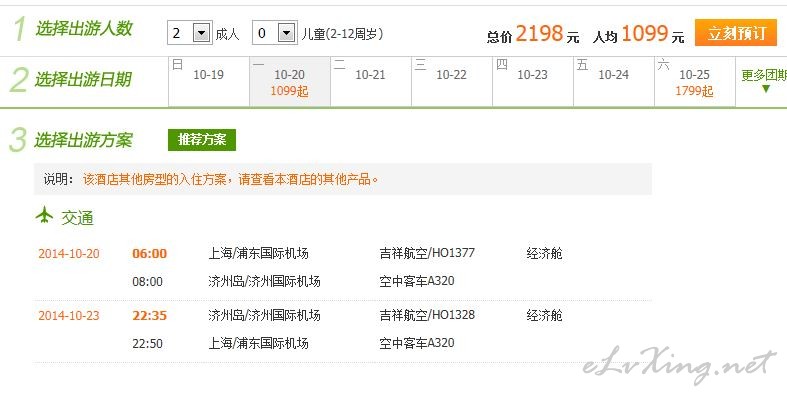Select Saturday 10-25 date with 1799起
This screenshot has height=398, width=787.
point(695,82)
